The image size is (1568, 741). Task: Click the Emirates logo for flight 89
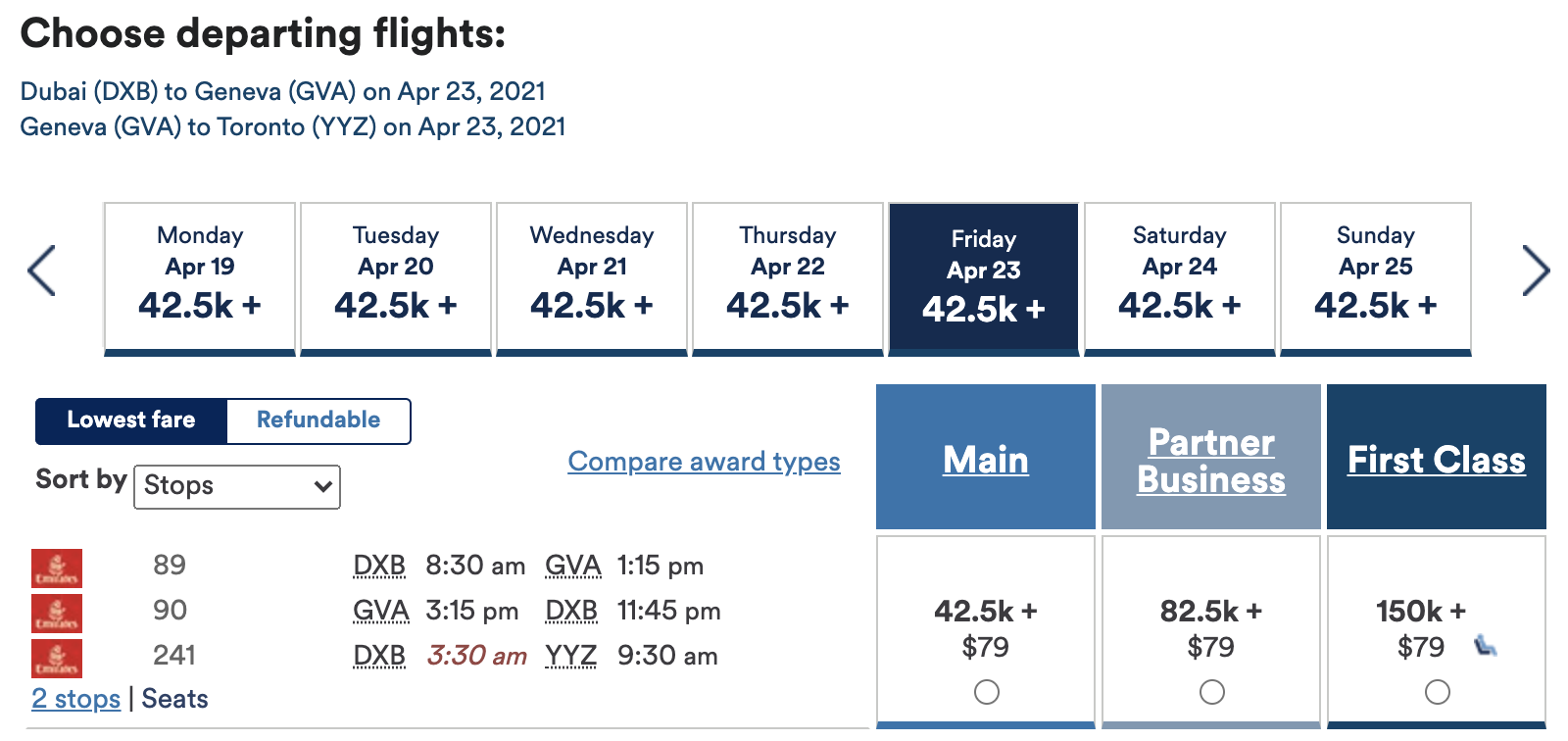(57, 568)
